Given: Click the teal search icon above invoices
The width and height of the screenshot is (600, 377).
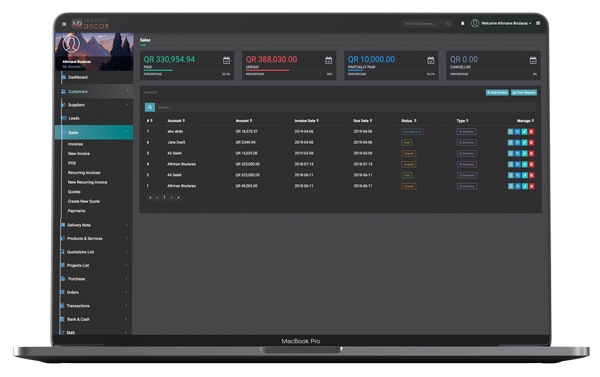Looking at the screenshot, I should tap(150, 107).
